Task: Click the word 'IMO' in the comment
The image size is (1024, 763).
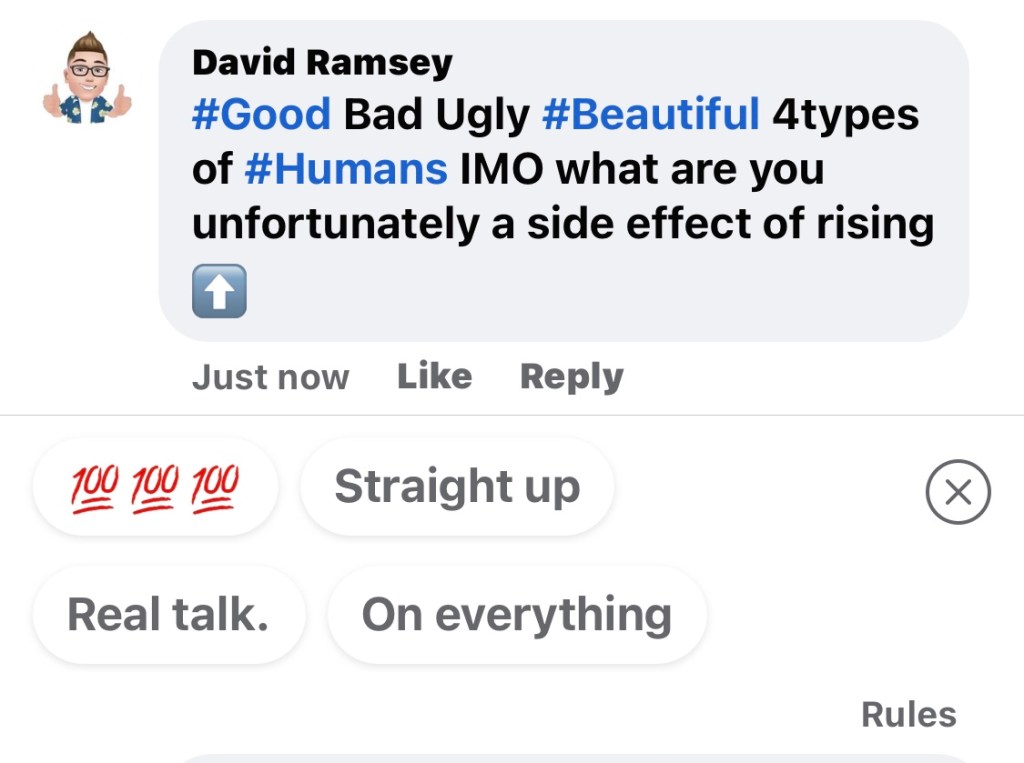Action: (x=502, y=169)
